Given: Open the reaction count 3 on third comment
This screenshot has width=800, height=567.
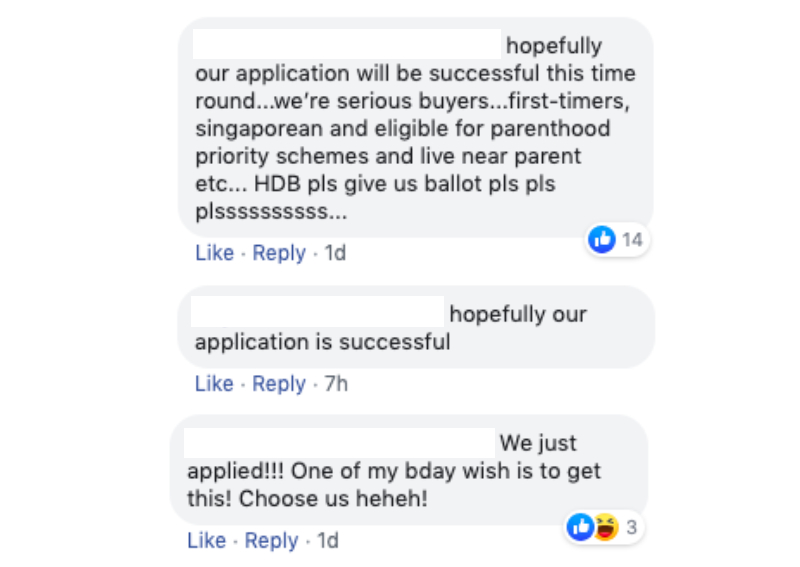Looking at the screenshot, I should [x=632, y=527].
